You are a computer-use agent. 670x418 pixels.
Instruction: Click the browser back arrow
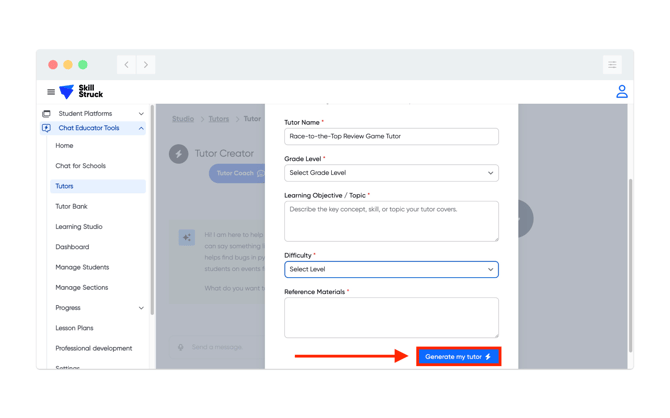tap(126, 65)
